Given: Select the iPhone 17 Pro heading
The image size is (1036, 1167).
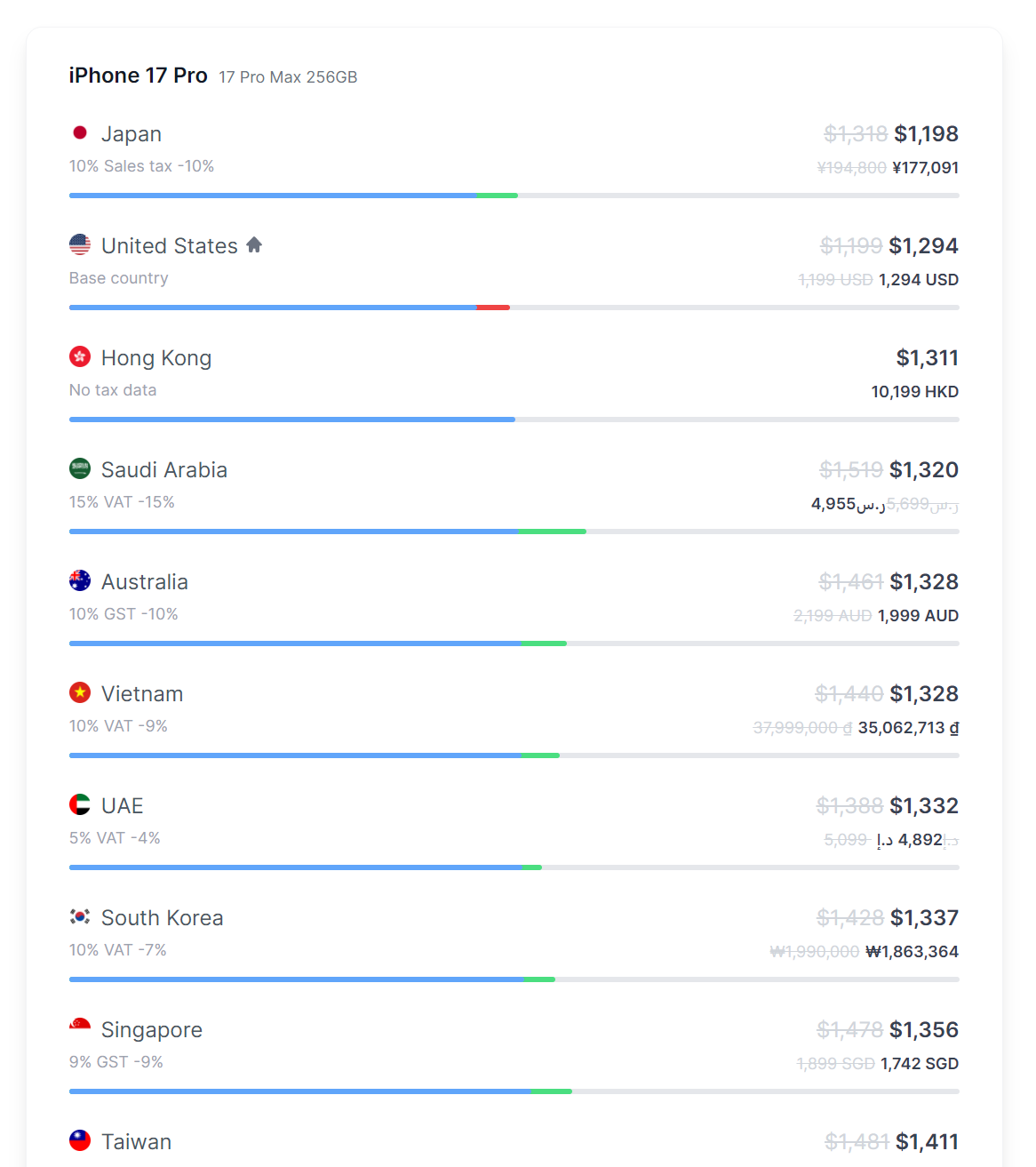Looking at the screenshot, I should pyautogui.click(x=138, y=76).
